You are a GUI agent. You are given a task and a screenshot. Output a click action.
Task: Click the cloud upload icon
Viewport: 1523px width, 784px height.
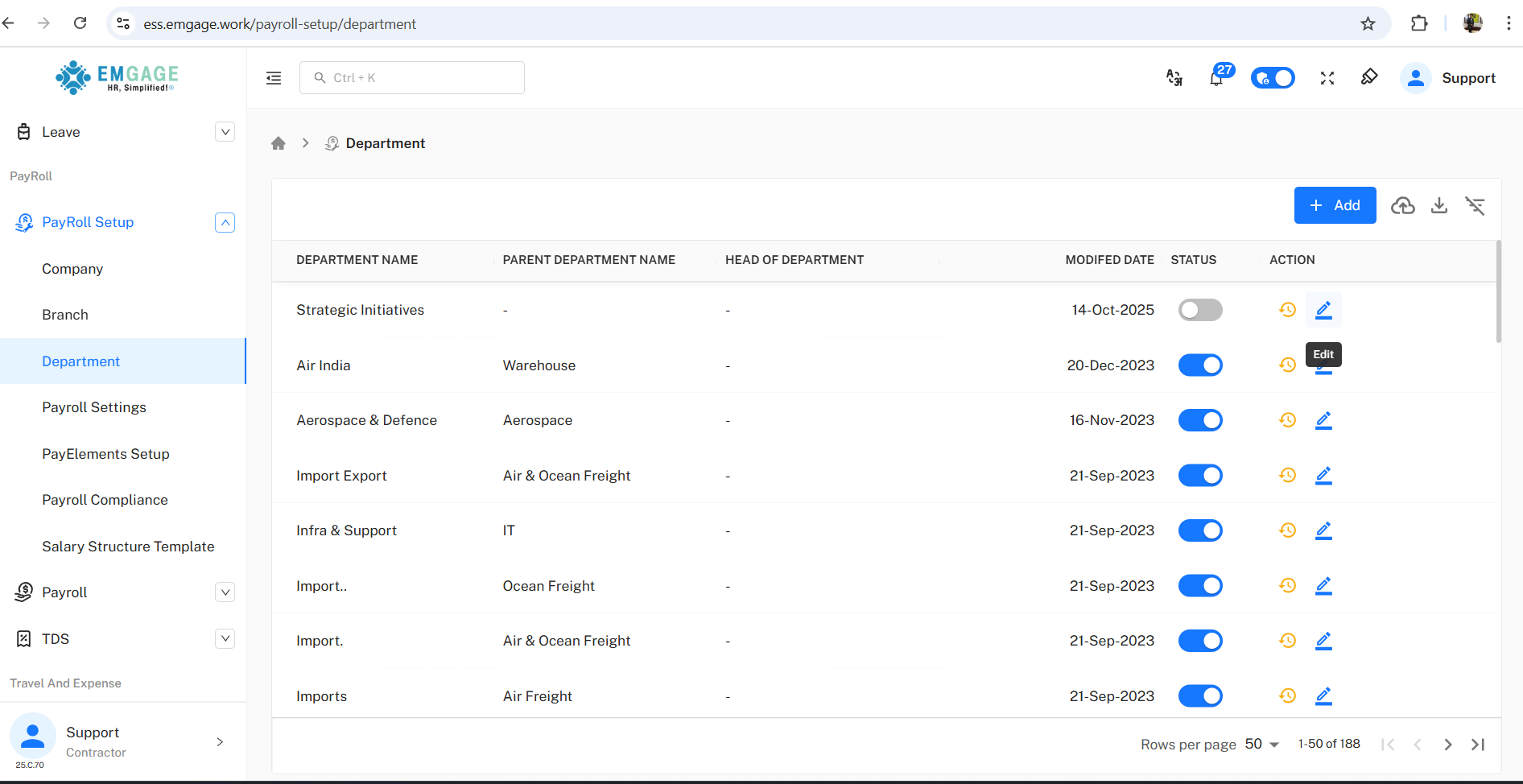[1403, 206]
